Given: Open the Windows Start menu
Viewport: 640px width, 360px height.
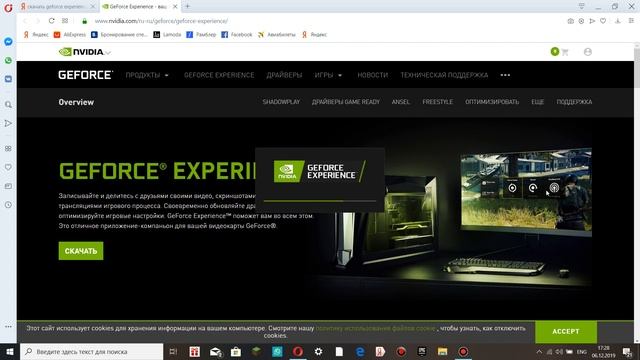Looking at the screenshot, I should point(10,351).
